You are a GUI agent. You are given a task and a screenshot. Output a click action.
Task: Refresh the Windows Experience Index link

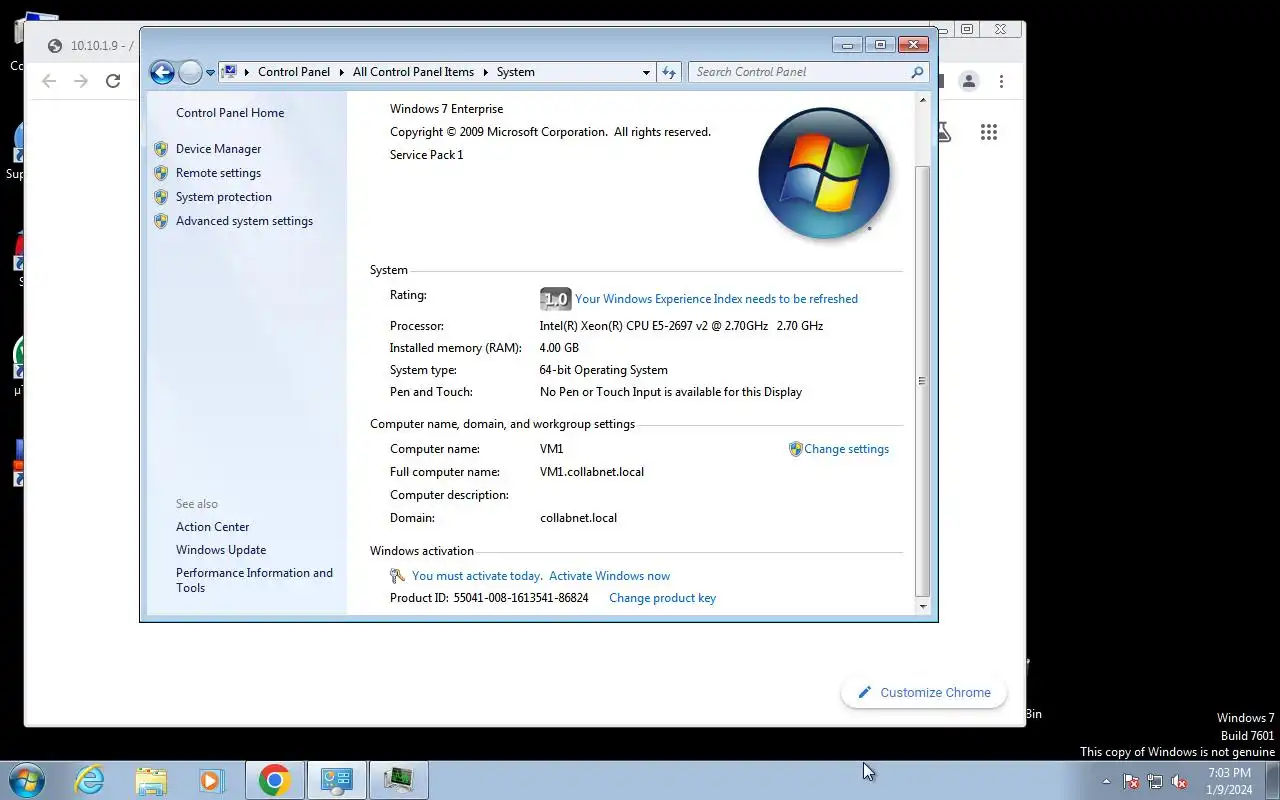[716, 299]
